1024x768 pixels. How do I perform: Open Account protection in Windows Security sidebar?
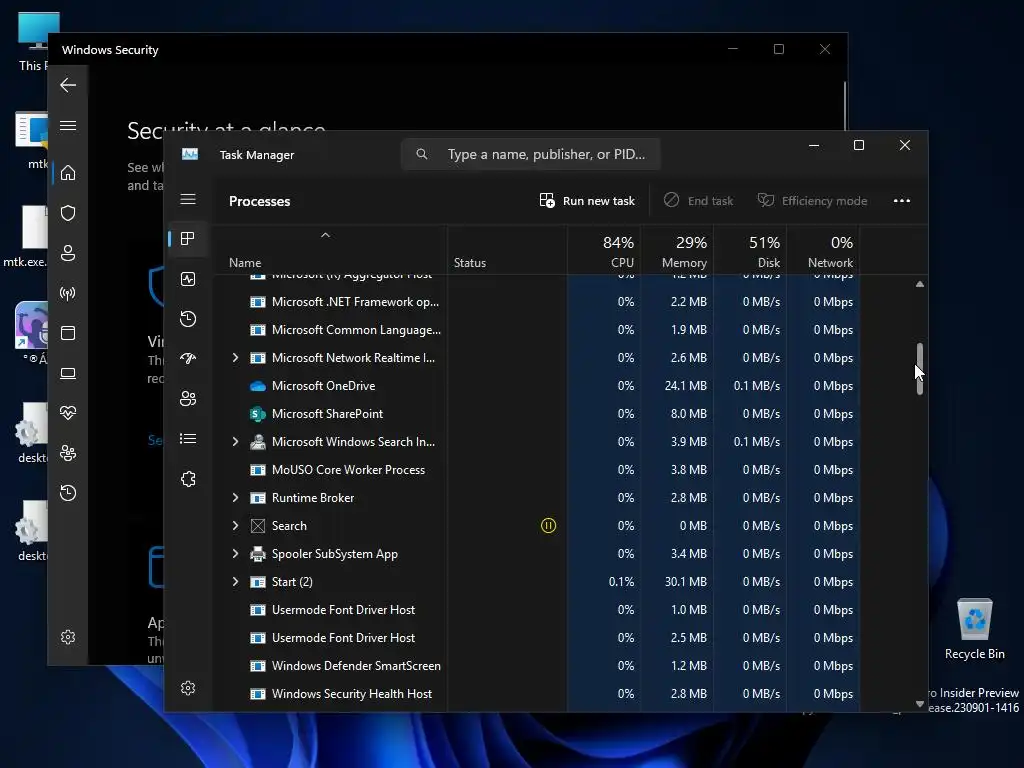(68, 253)
